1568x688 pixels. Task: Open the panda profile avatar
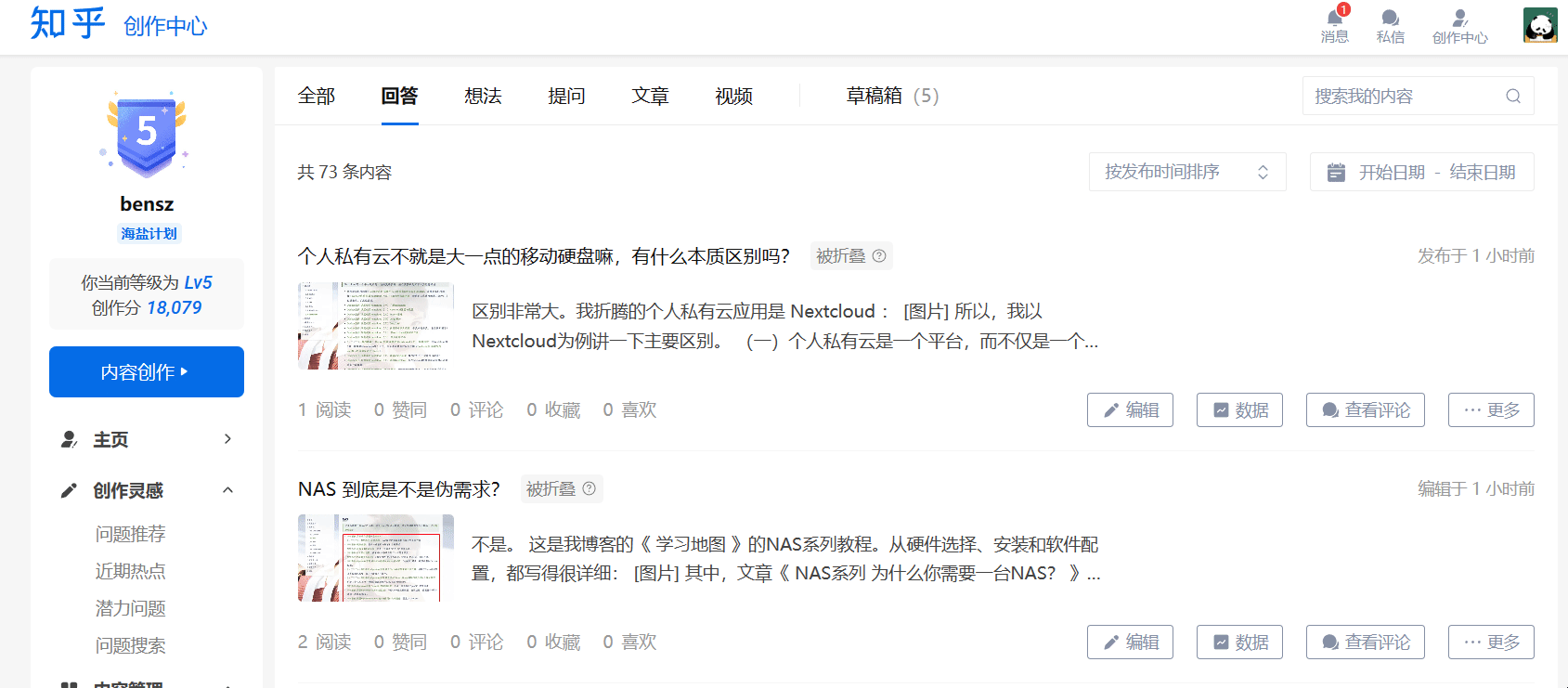tap(1540, 25)
